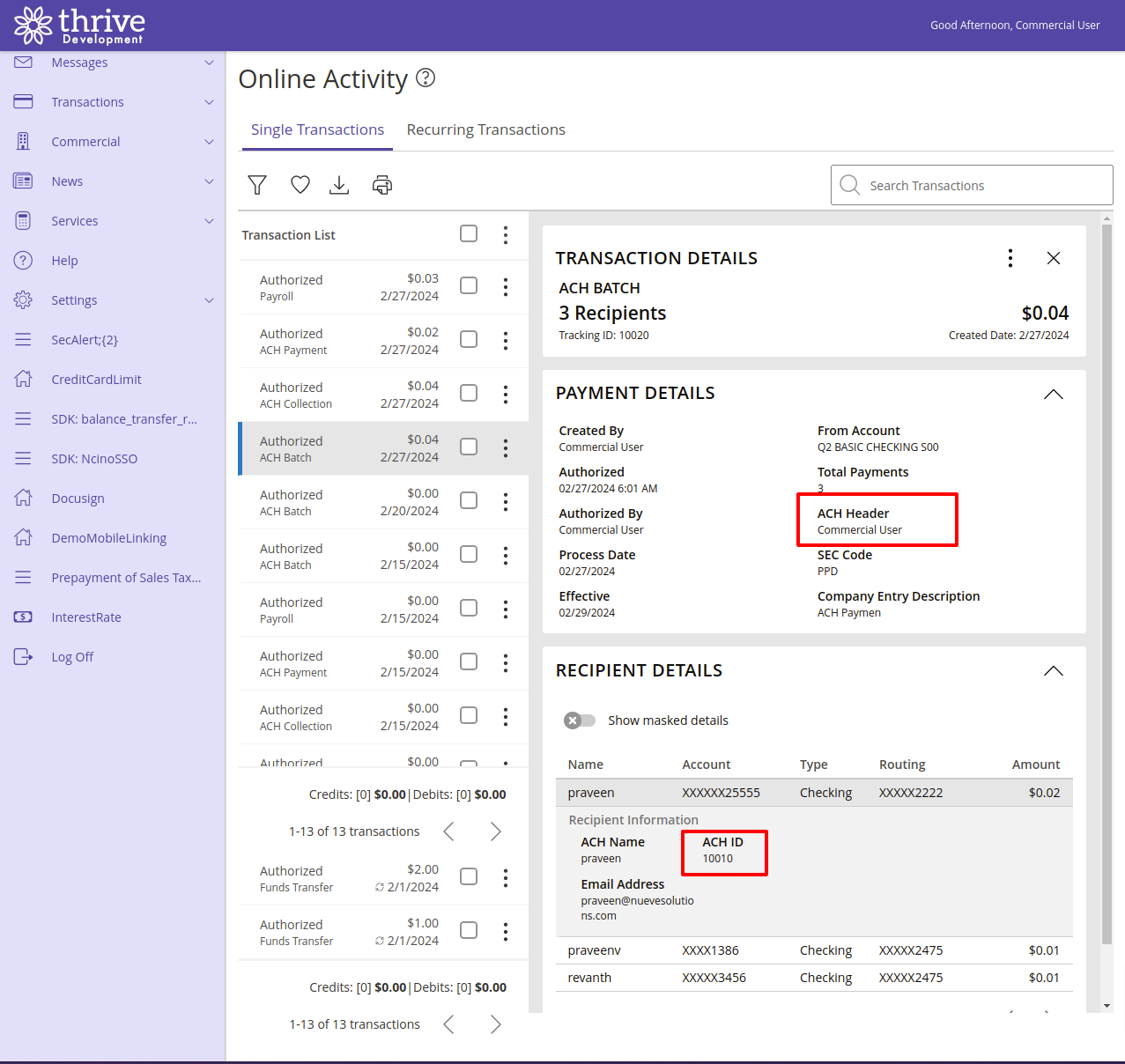Open Prepayment of Sales Tax menu item
Screen dimensions: 1125x1064
[126, 577]
